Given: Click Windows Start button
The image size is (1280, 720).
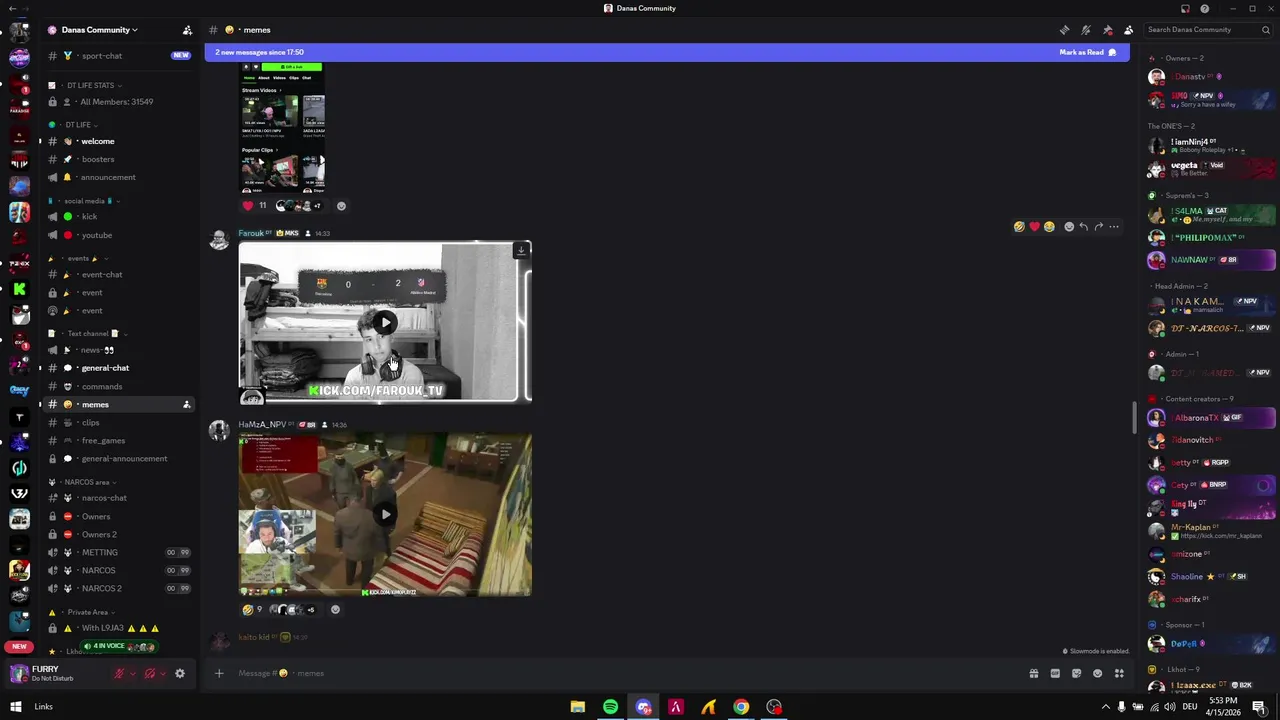Looking at the screenshot, I should pos(15,707).
